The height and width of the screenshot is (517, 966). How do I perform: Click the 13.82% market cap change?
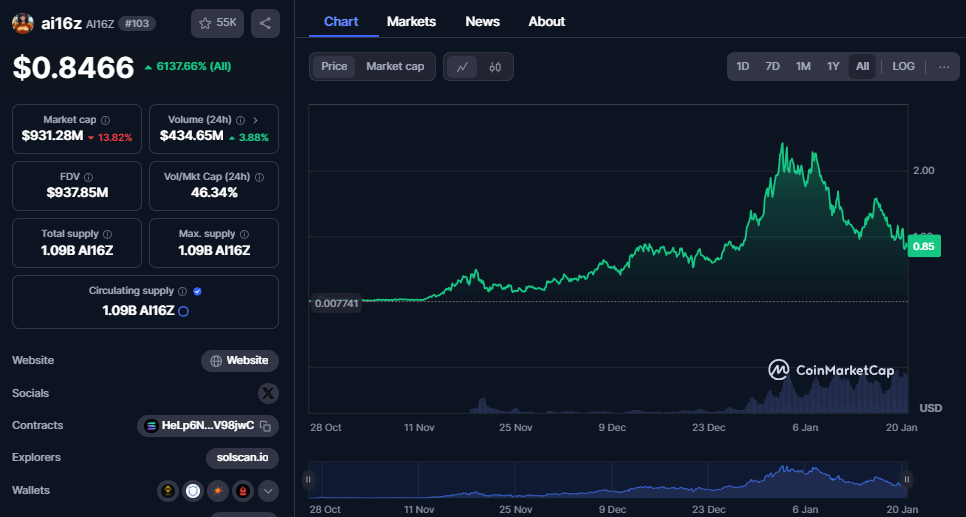pyautogui.click(x=115, y=137)
